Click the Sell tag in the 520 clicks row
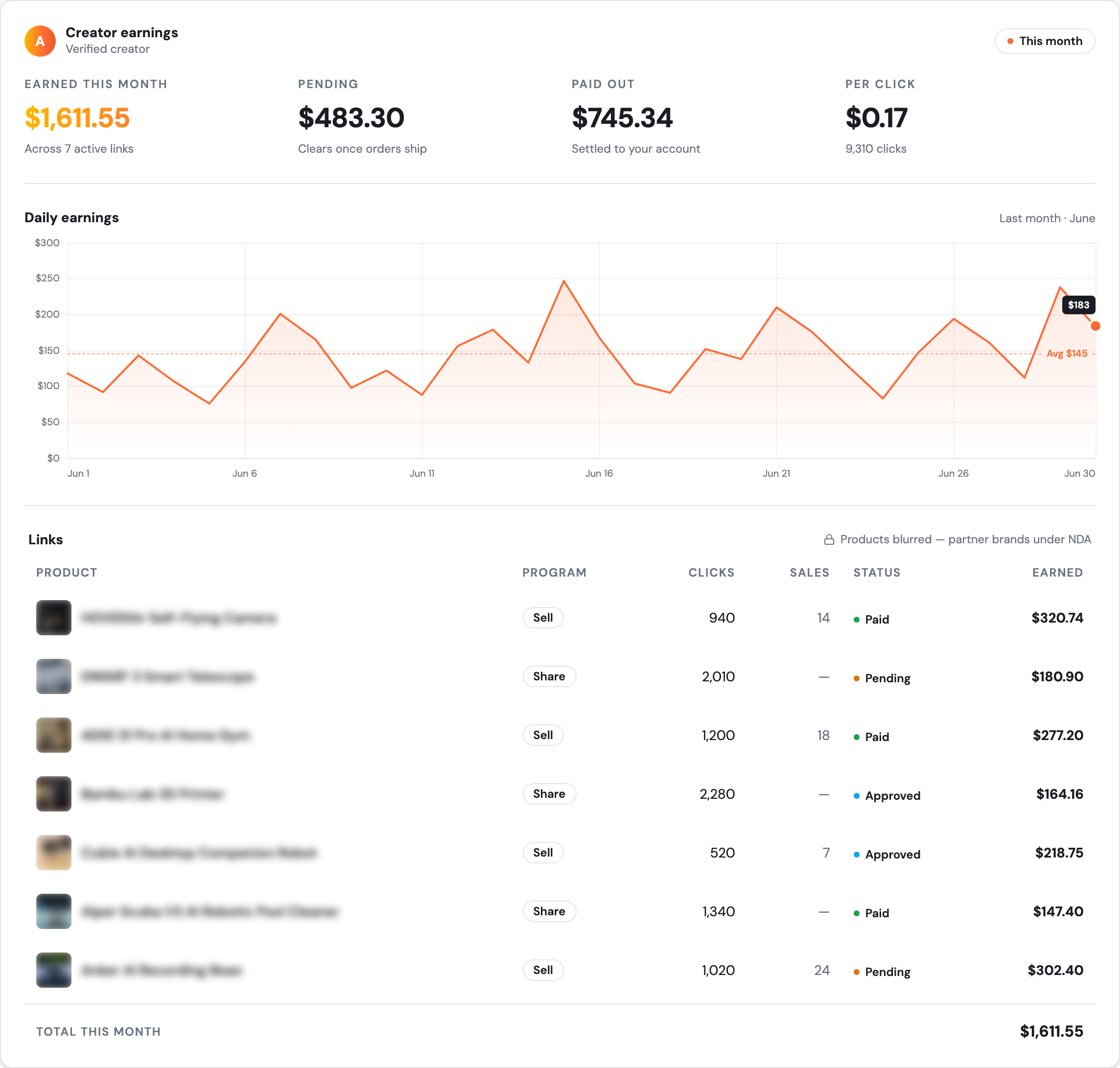This screenshot has width=1120, height=1068. (x=543, y=852)
